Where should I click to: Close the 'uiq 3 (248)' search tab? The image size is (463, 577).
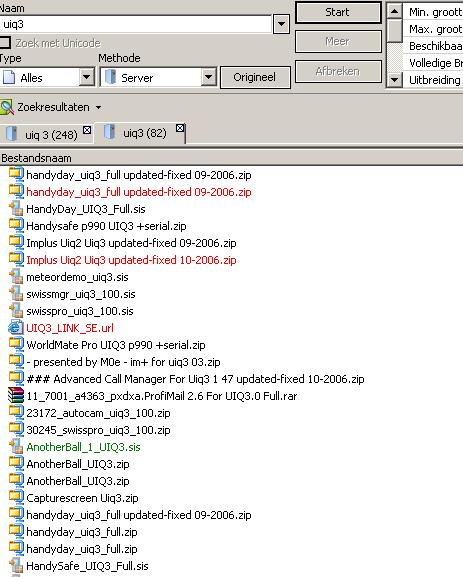point(87,130)
